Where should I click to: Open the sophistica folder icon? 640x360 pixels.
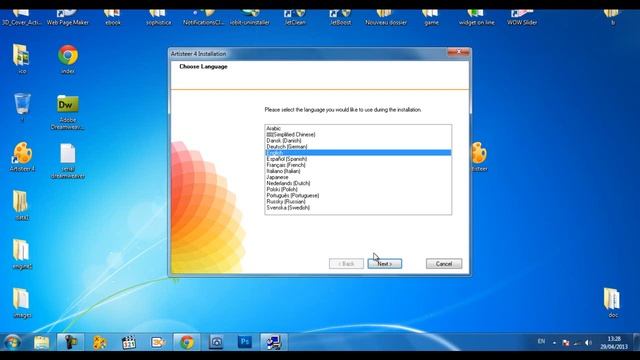[158, 18]
